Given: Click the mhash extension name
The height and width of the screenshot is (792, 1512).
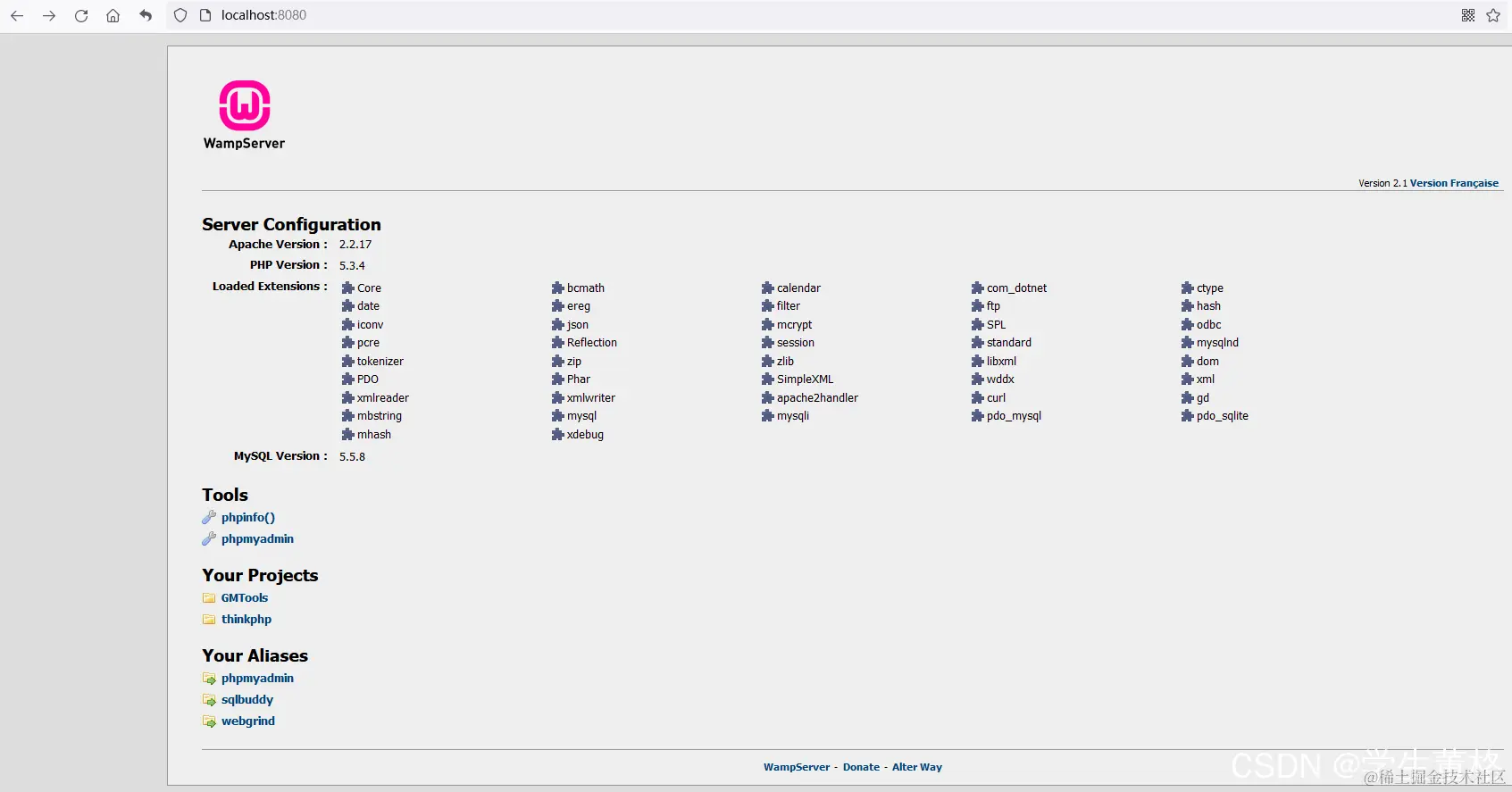Looking at the screenshot, I should coord(374,435).
